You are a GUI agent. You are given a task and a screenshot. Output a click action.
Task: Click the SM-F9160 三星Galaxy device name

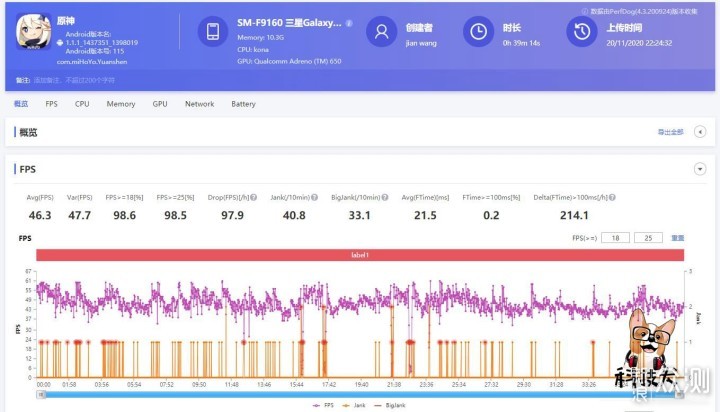pos(289,23)
